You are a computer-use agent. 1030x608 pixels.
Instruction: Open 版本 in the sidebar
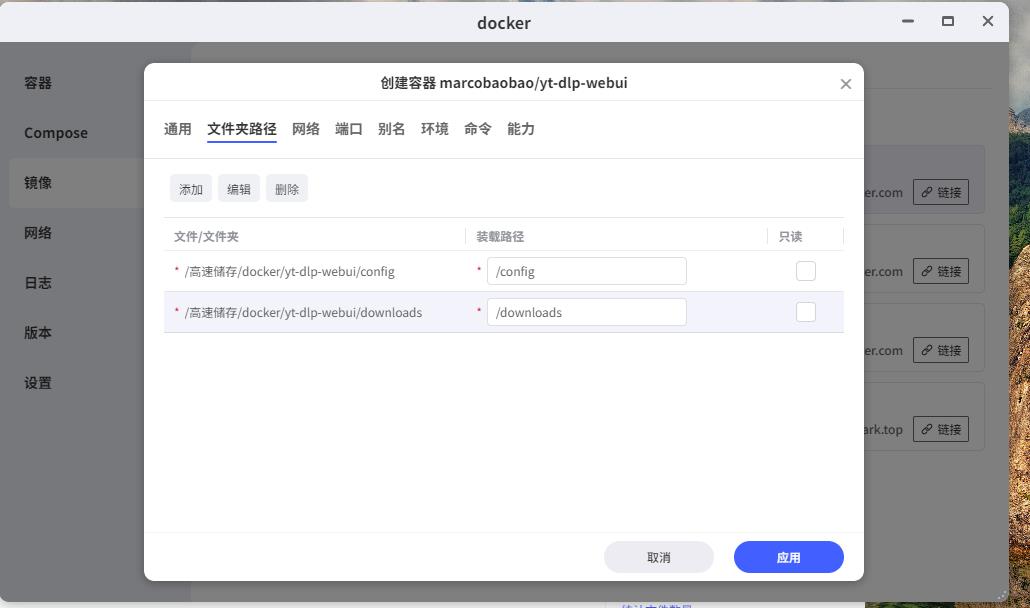38,332
